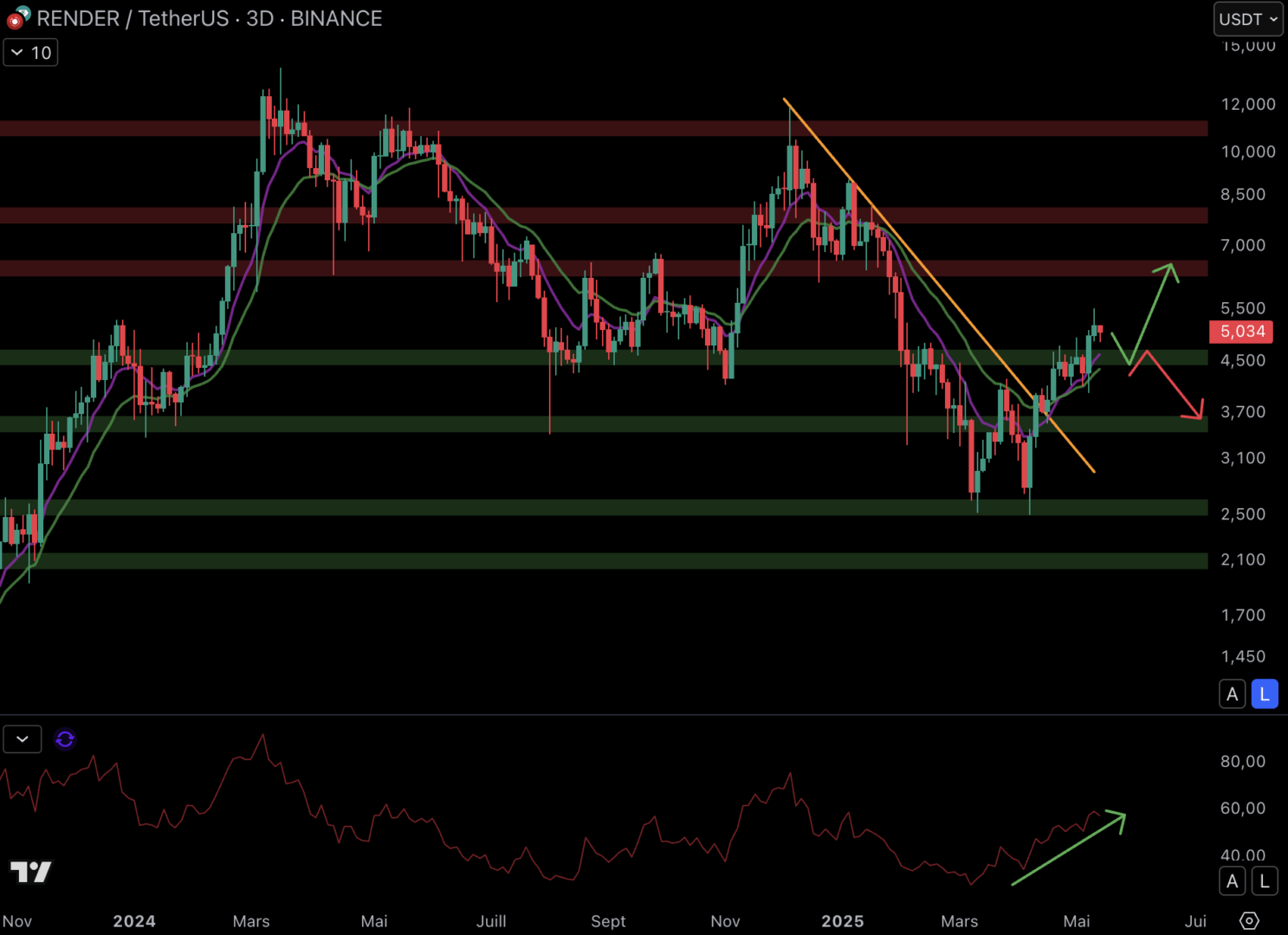
Task: Click the 8,500 price axis label
Action: tap(1243, 195)
